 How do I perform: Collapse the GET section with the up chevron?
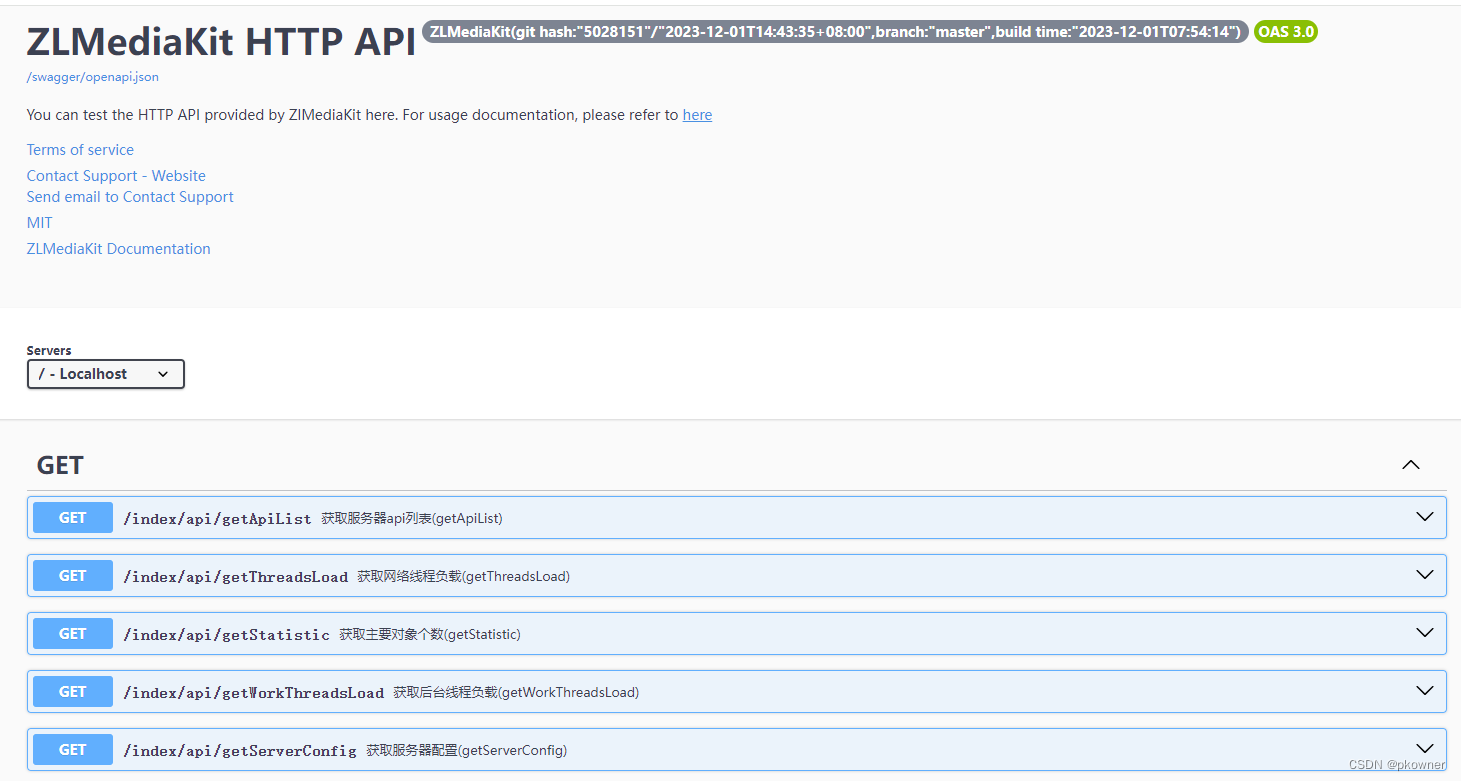[x=1411, y=465]
